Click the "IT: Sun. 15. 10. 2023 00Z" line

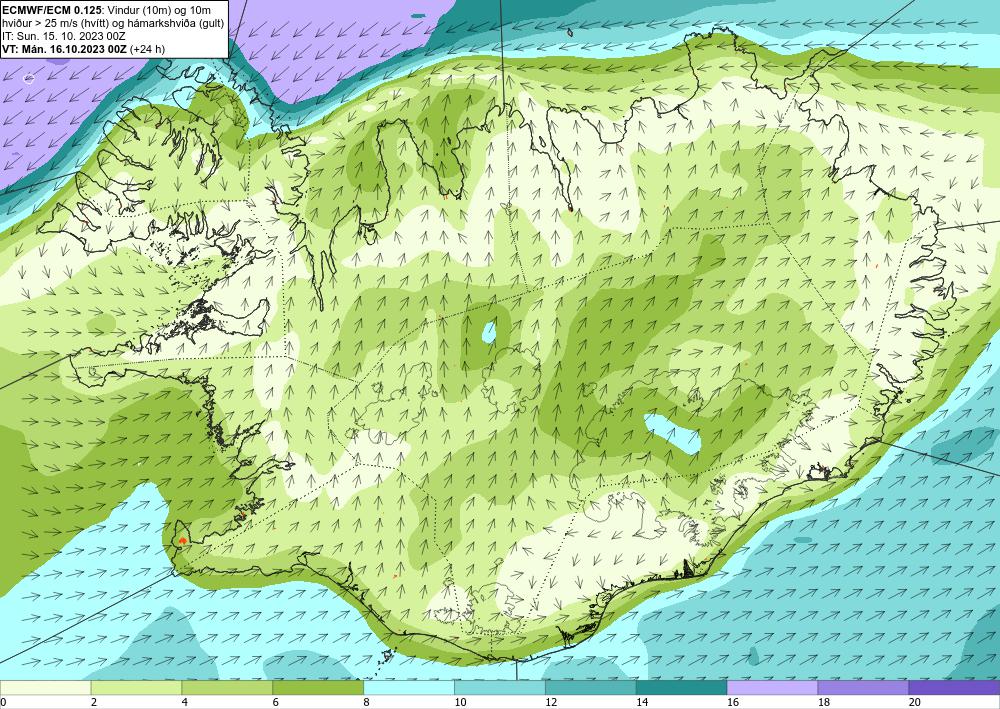[x=64, y=36]
